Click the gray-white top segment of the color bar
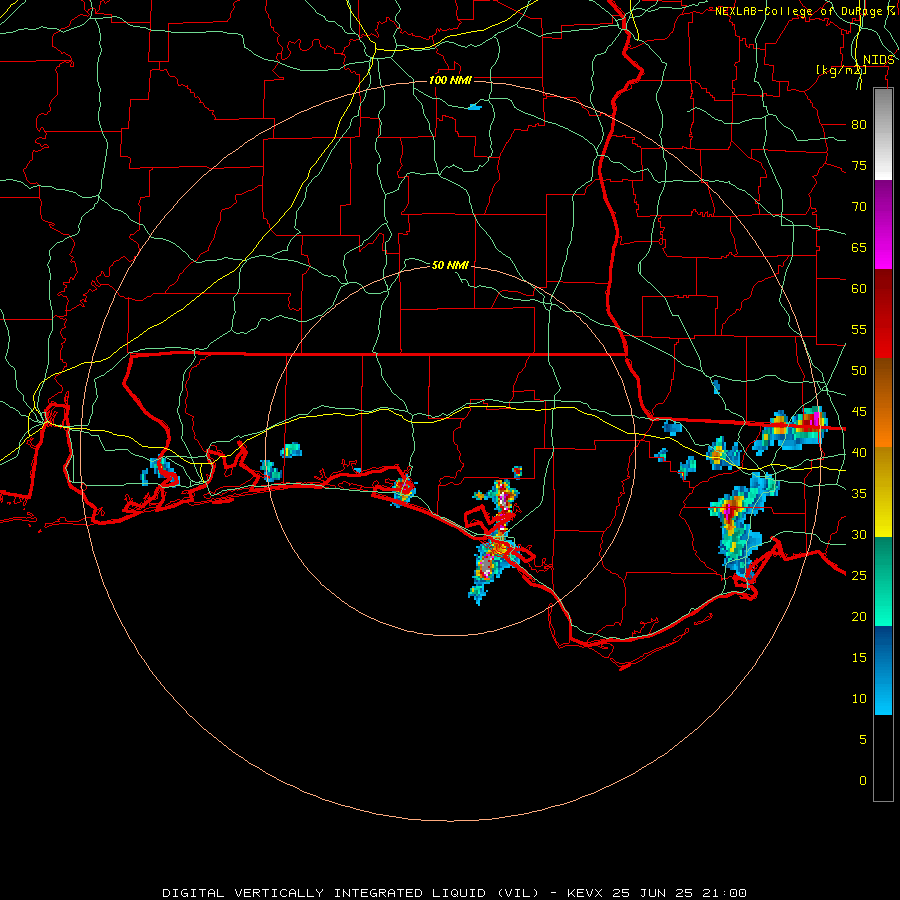 (x=883, y=134)
